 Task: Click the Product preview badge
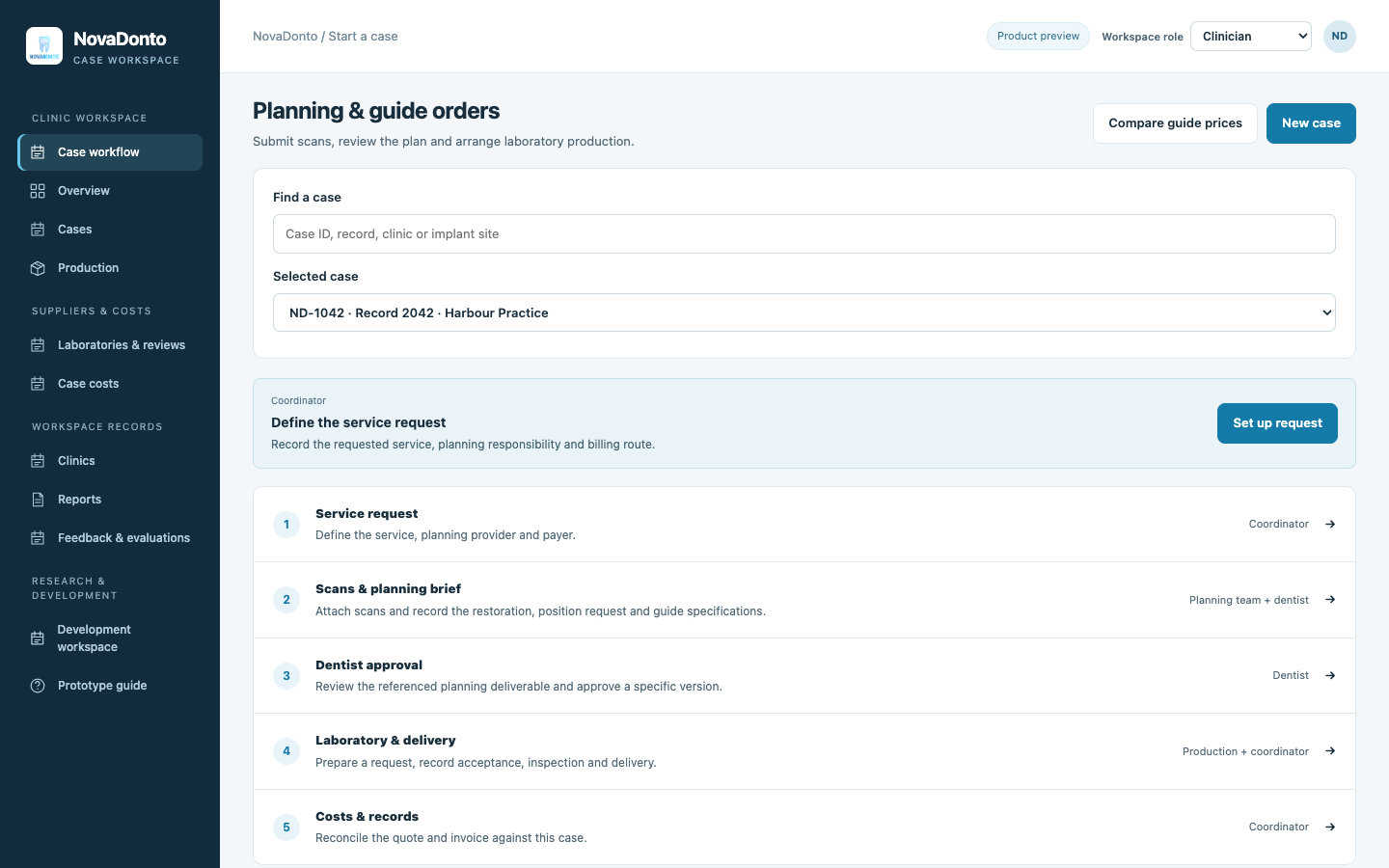[x=1038, y=37]
